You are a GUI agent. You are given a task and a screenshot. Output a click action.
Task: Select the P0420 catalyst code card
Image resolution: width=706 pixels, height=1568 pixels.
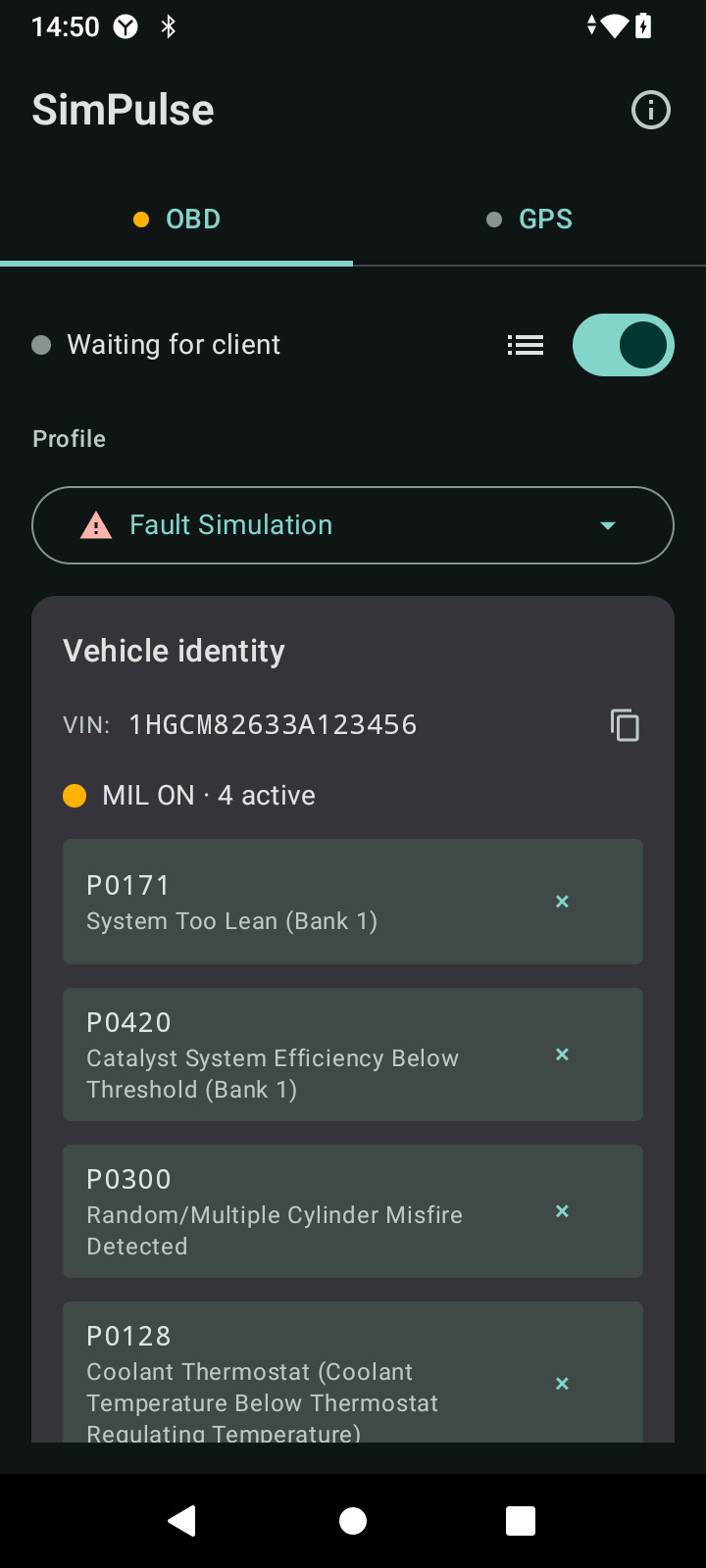(x=353, y=1054)
